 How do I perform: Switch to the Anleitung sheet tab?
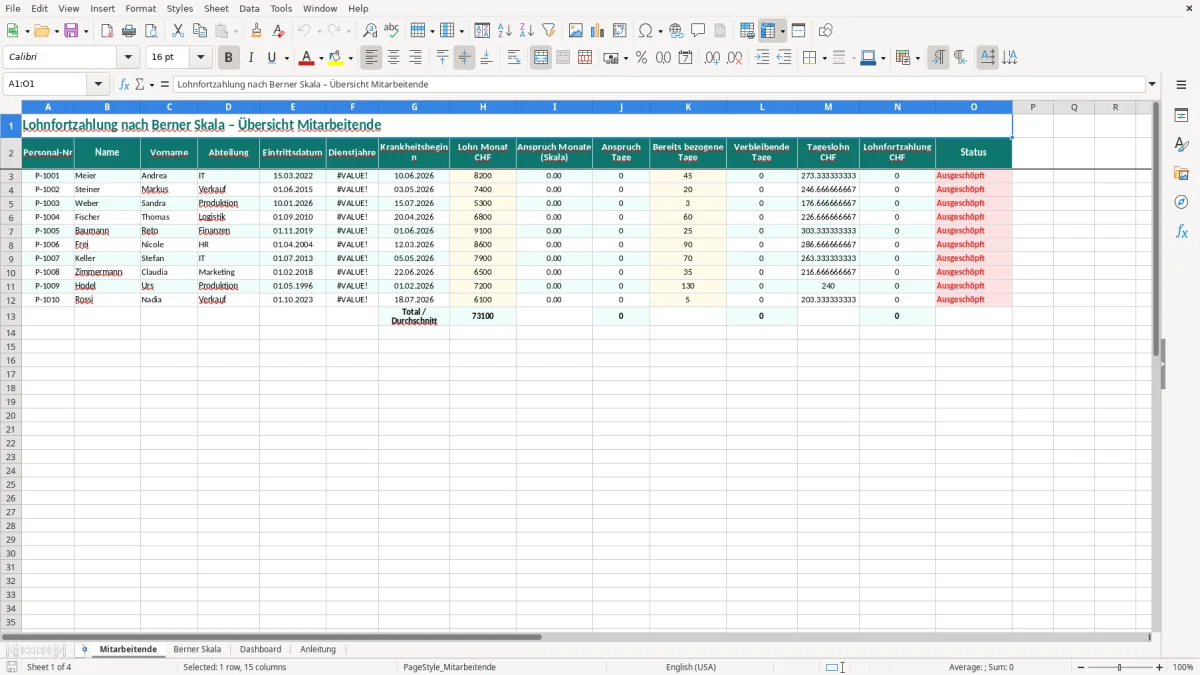(318, 649)
